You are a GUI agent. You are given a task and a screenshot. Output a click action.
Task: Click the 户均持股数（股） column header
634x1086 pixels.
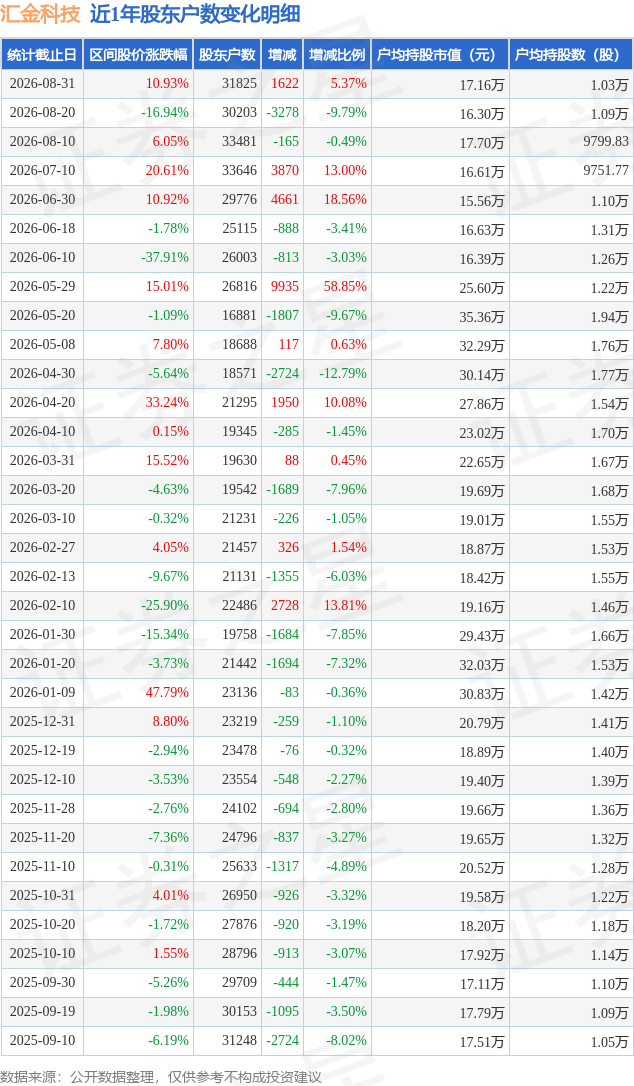[571, 55]
